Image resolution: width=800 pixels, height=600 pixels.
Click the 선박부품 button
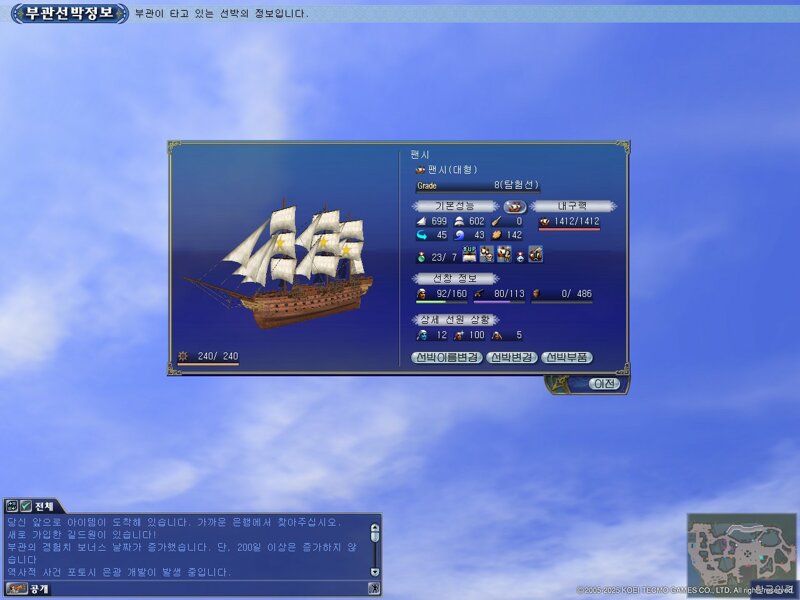pyautogui.click(x=567, y=358)
